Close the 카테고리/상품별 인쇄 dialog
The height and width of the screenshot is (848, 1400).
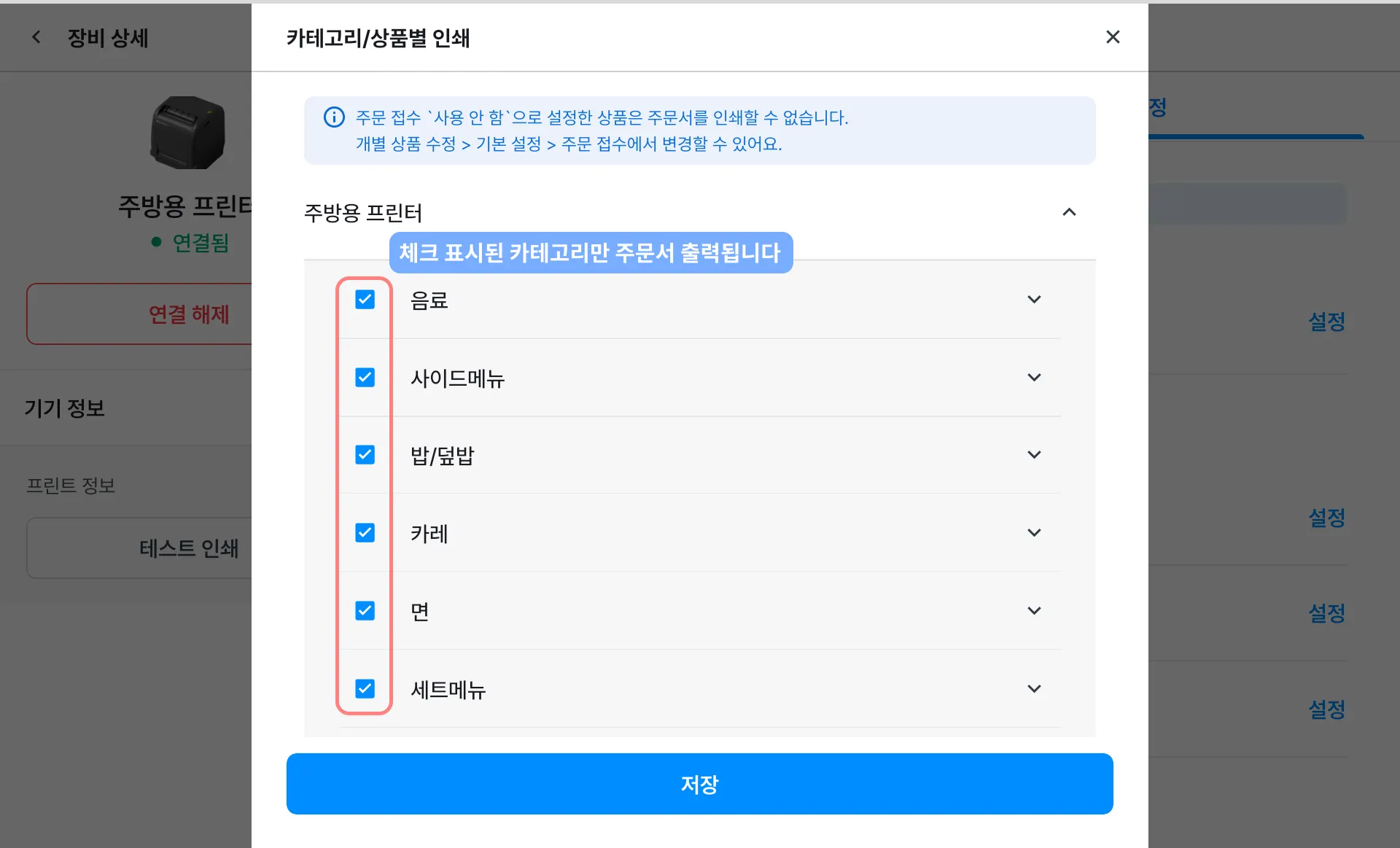1112,37
